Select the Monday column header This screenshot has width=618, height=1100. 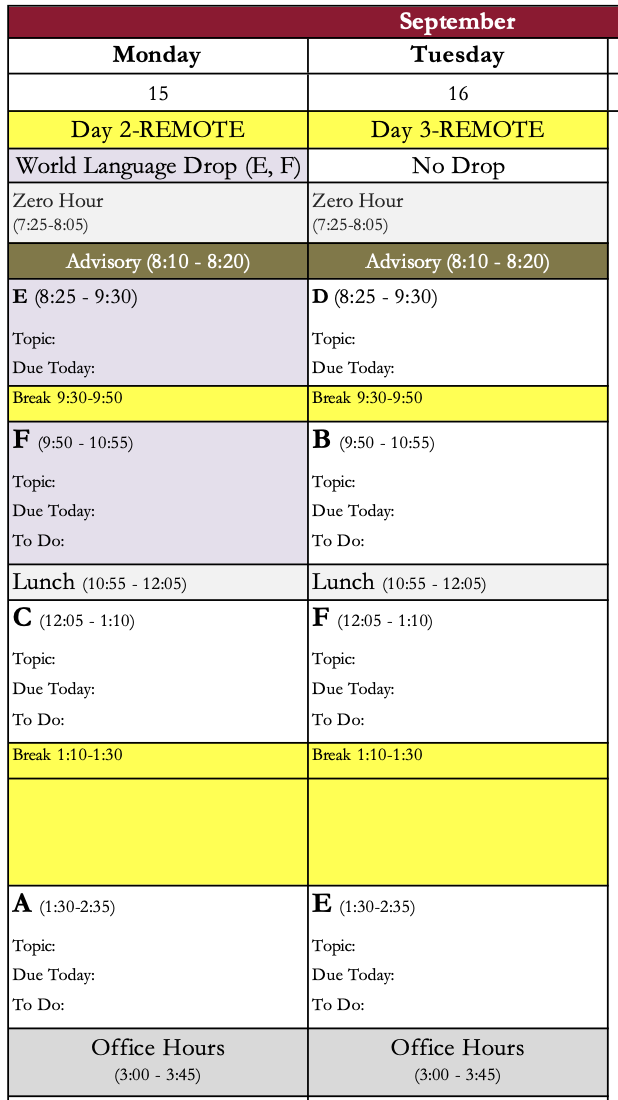(157, 55)
